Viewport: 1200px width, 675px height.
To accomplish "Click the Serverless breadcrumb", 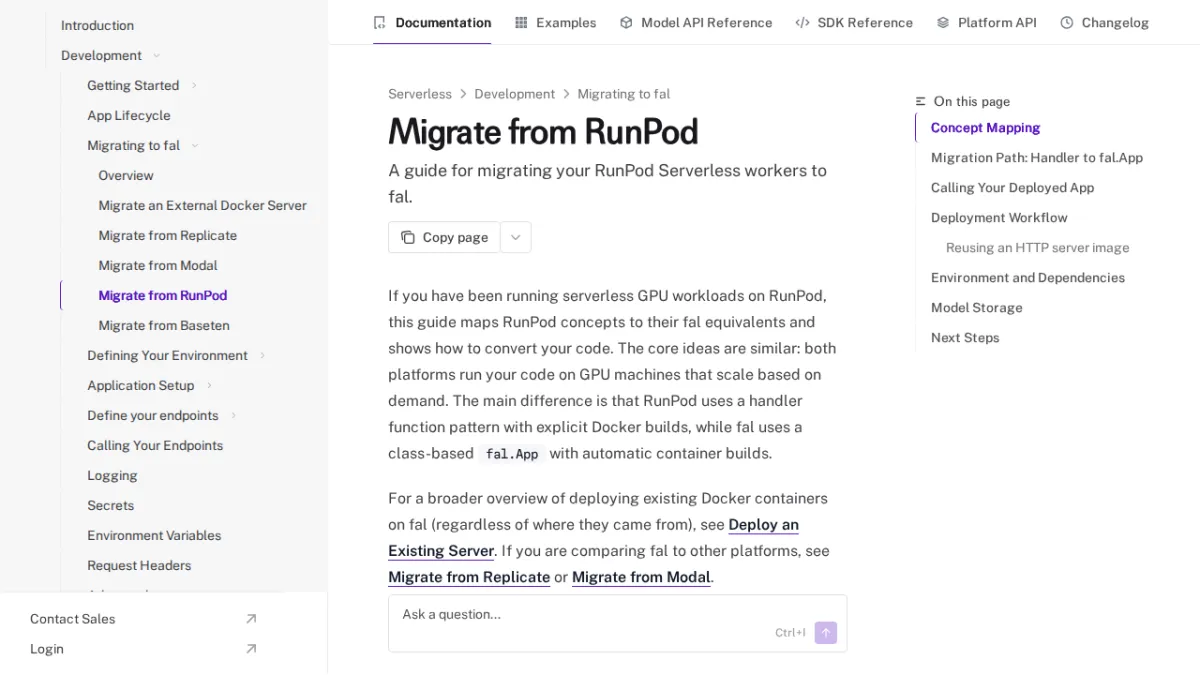I will click(420, 94).
